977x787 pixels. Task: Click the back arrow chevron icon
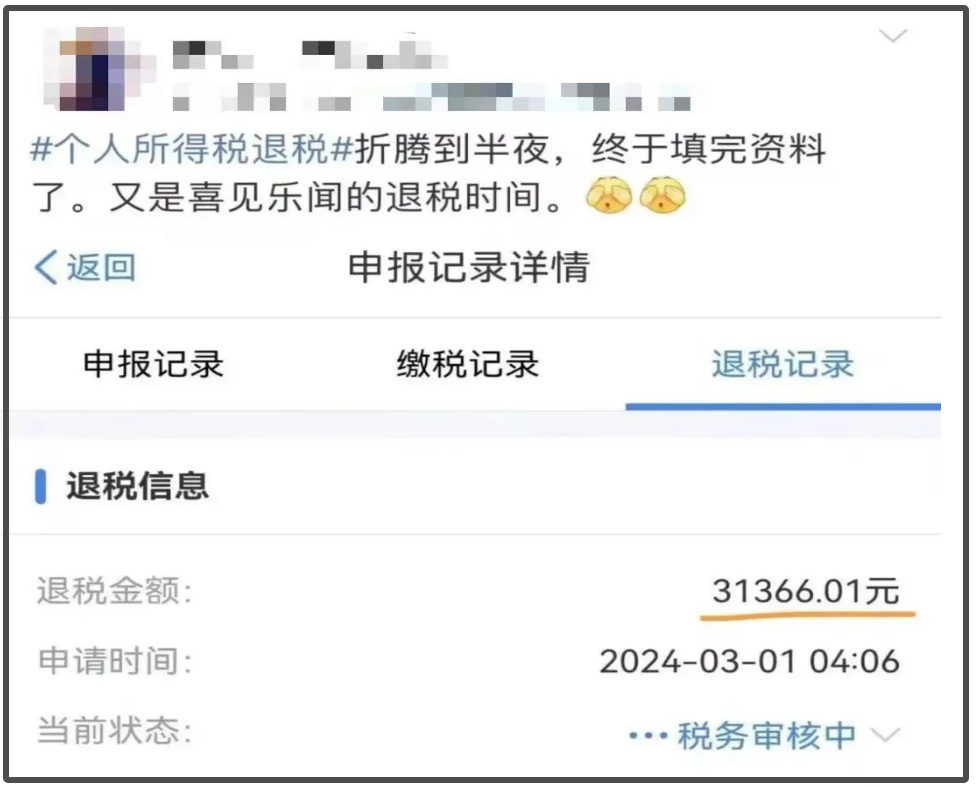point(45,267)
